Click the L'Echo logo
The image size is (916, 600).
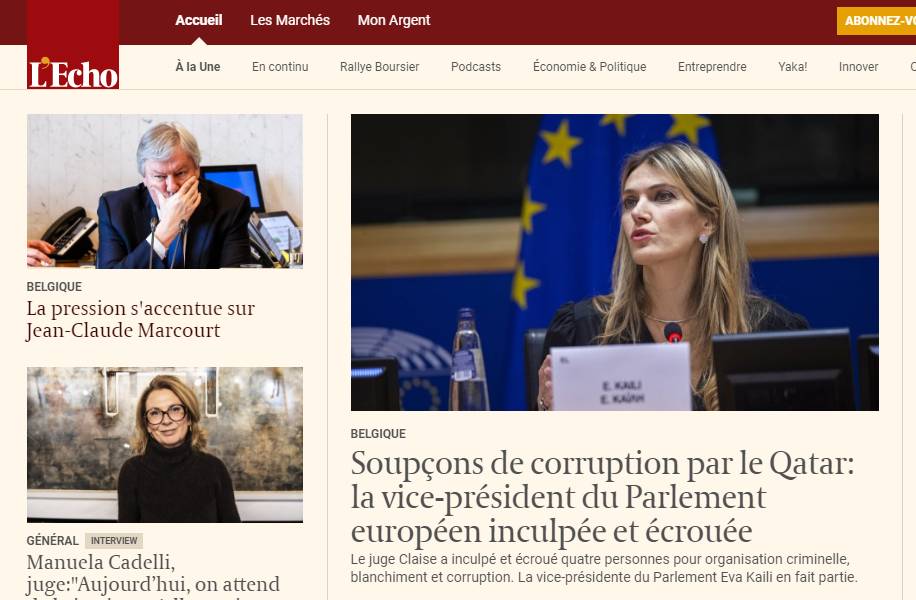(73, 44)
